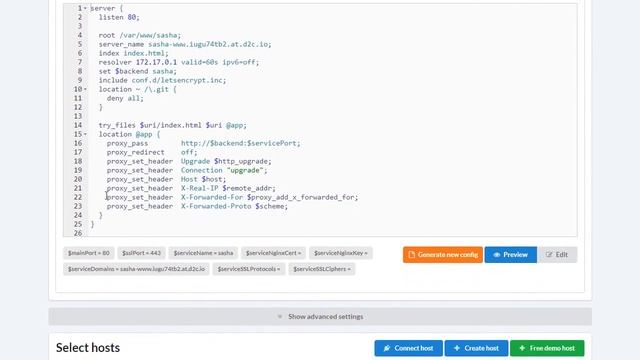Click the 'Host $host;' header line

click(166, 179)
